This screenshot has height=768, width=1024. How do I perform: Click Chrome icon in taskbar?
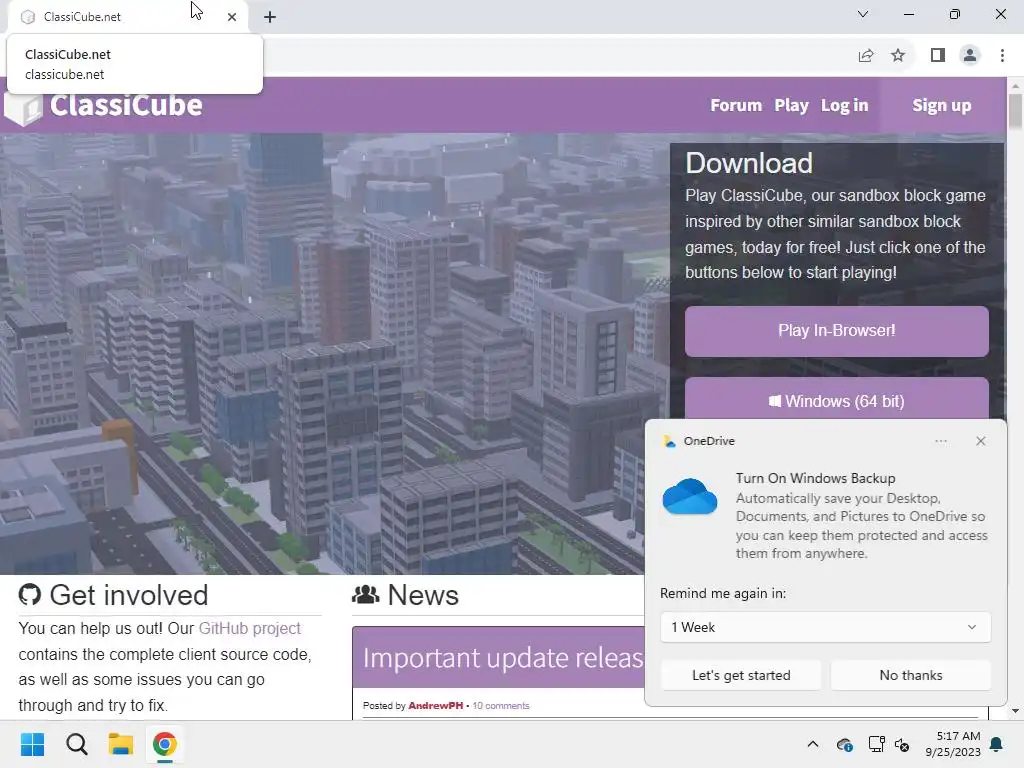[x=165, y=744]
